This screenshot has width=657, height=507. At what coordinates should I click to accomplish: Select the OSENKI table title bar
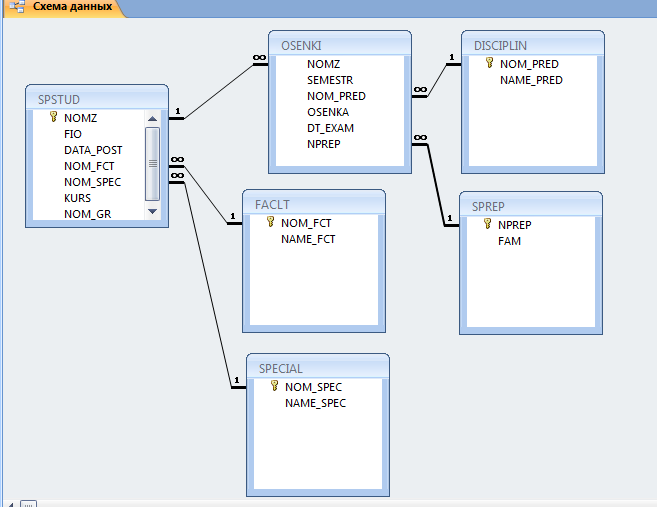[x=340, y=45]
